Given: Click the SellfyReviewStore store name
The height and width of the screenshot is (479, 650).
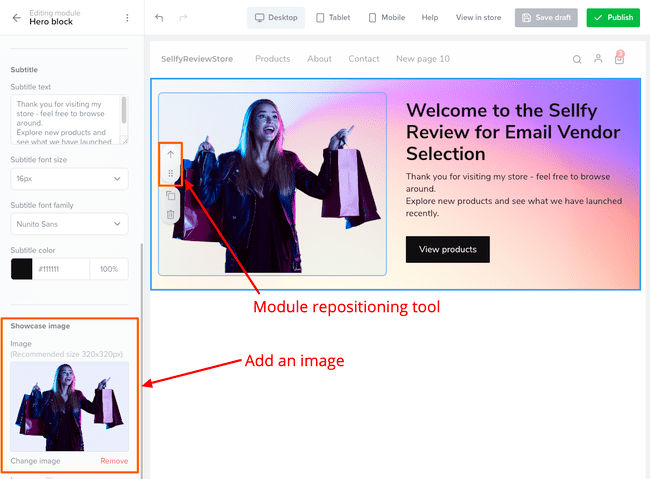Looking at the screenshot, I should tap(197, 59).
